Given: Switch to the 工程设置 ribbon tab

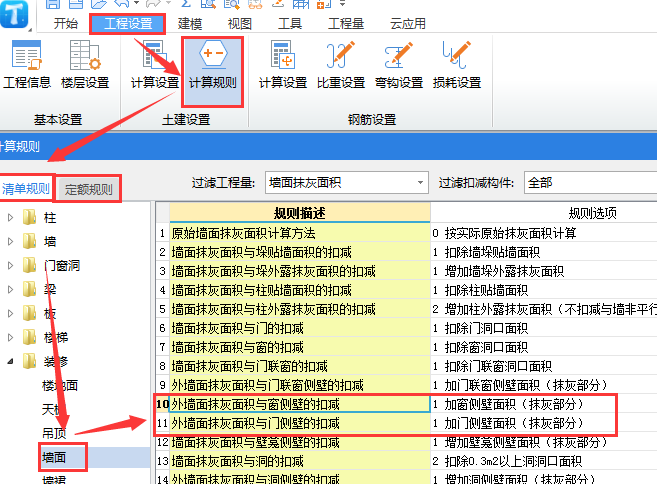Looking at the screenshot, I should pos(128,23).
